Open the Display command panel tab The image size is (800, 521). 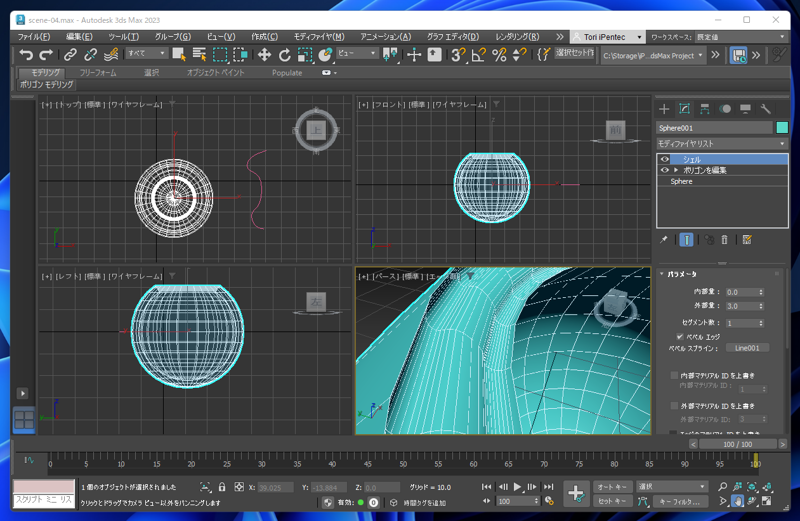745,109
